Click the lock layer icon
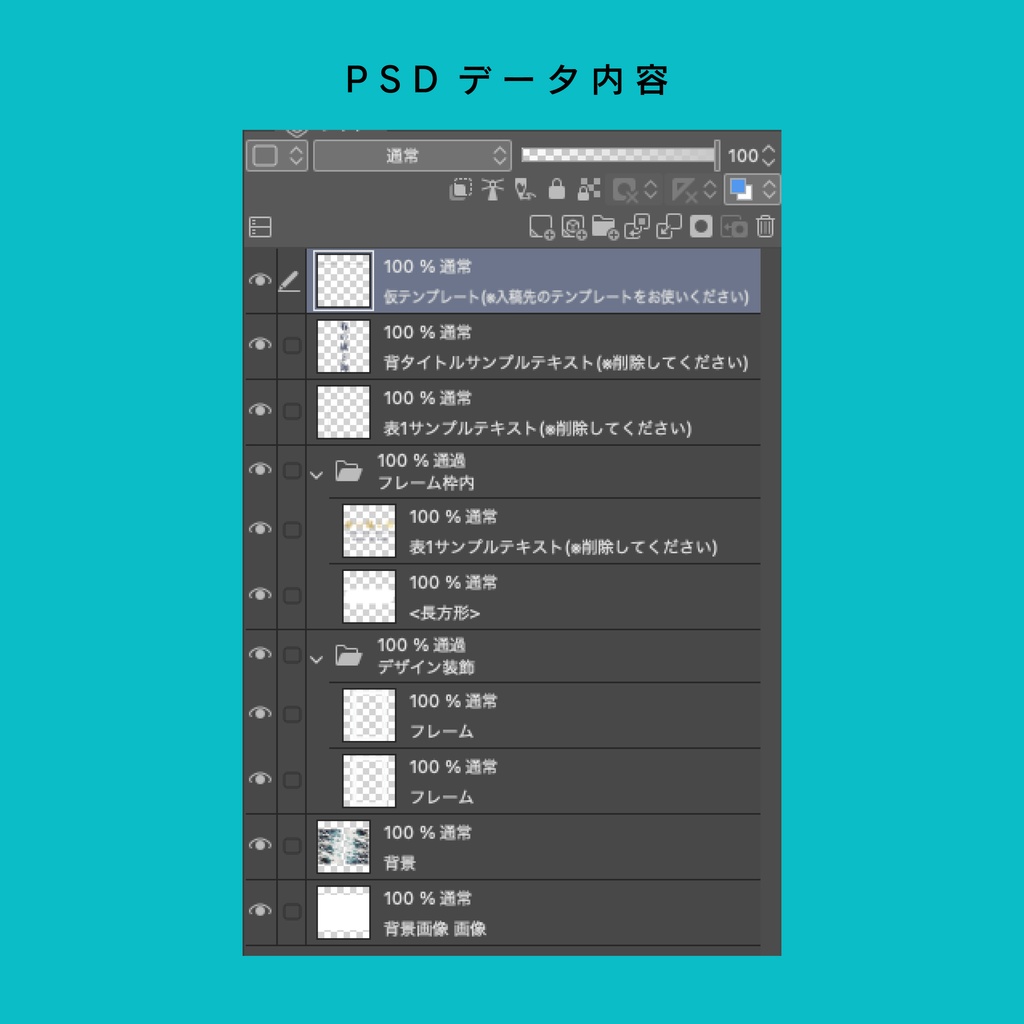 (x=557, y=189)
